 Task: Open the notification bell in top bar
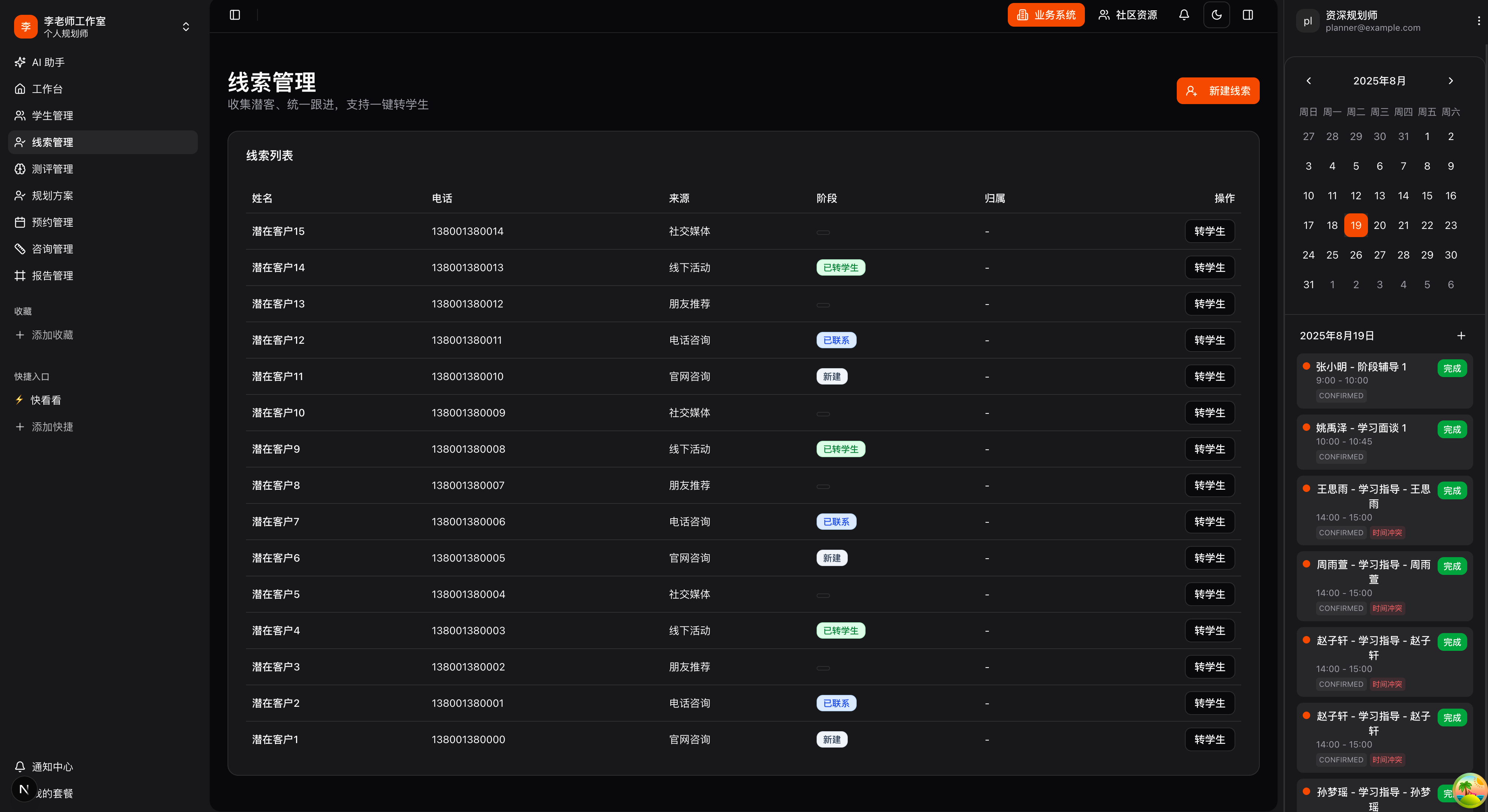pyautogui.click(x=1183, y=15)
